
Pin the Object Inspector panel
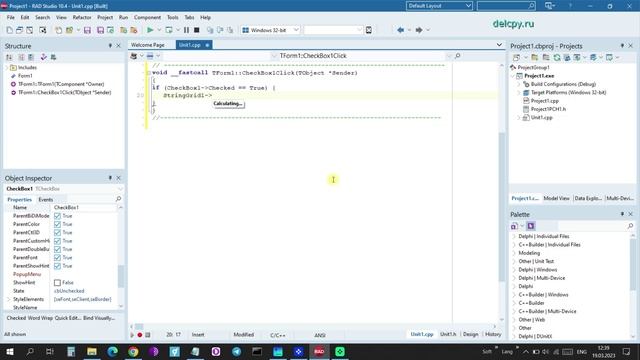pos(110,178)
